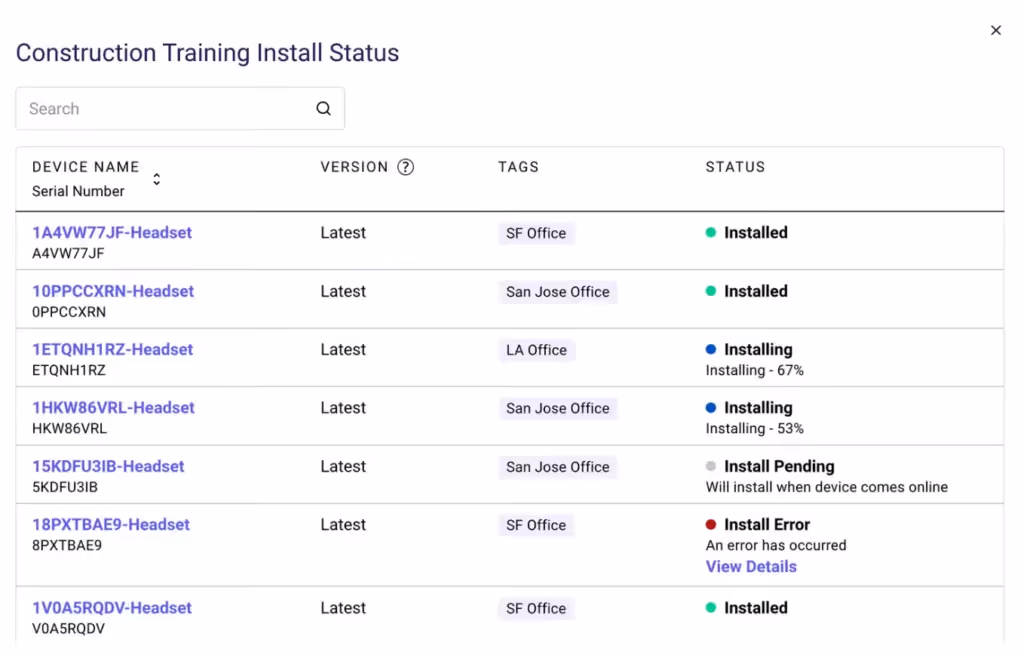Click serial number HKW86VRL
The height and width of the screenshot is (655, 1024).
click(69, 428)
